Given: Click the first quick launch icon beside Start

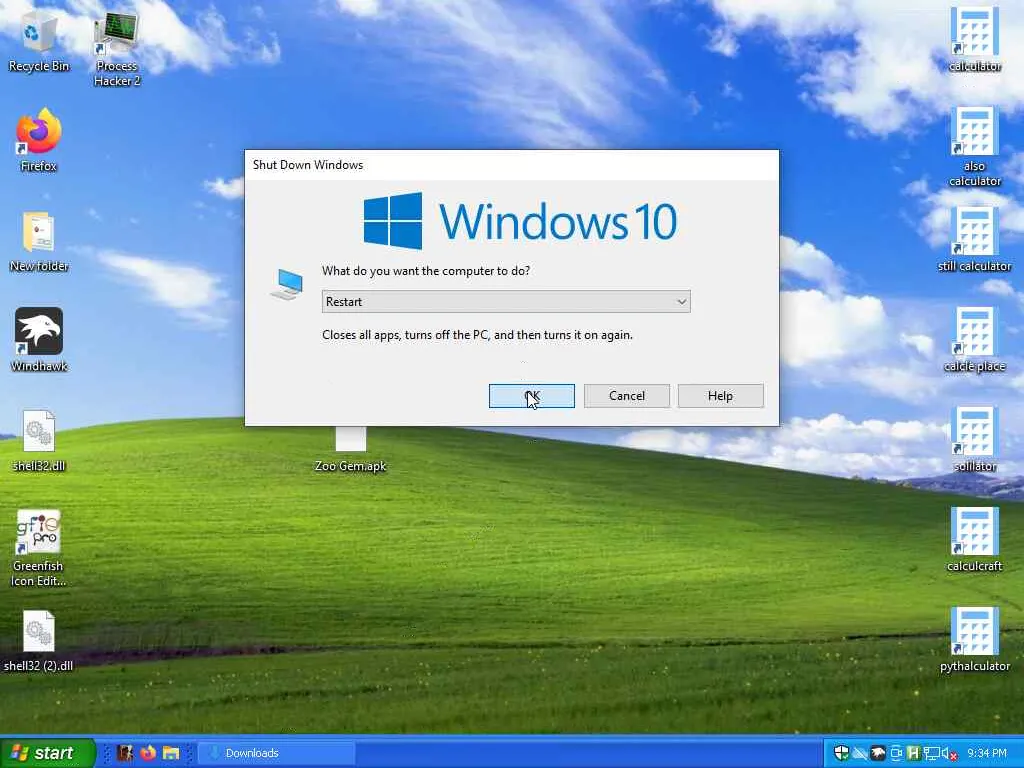Looking at the screenshot, I should point(125,753).
